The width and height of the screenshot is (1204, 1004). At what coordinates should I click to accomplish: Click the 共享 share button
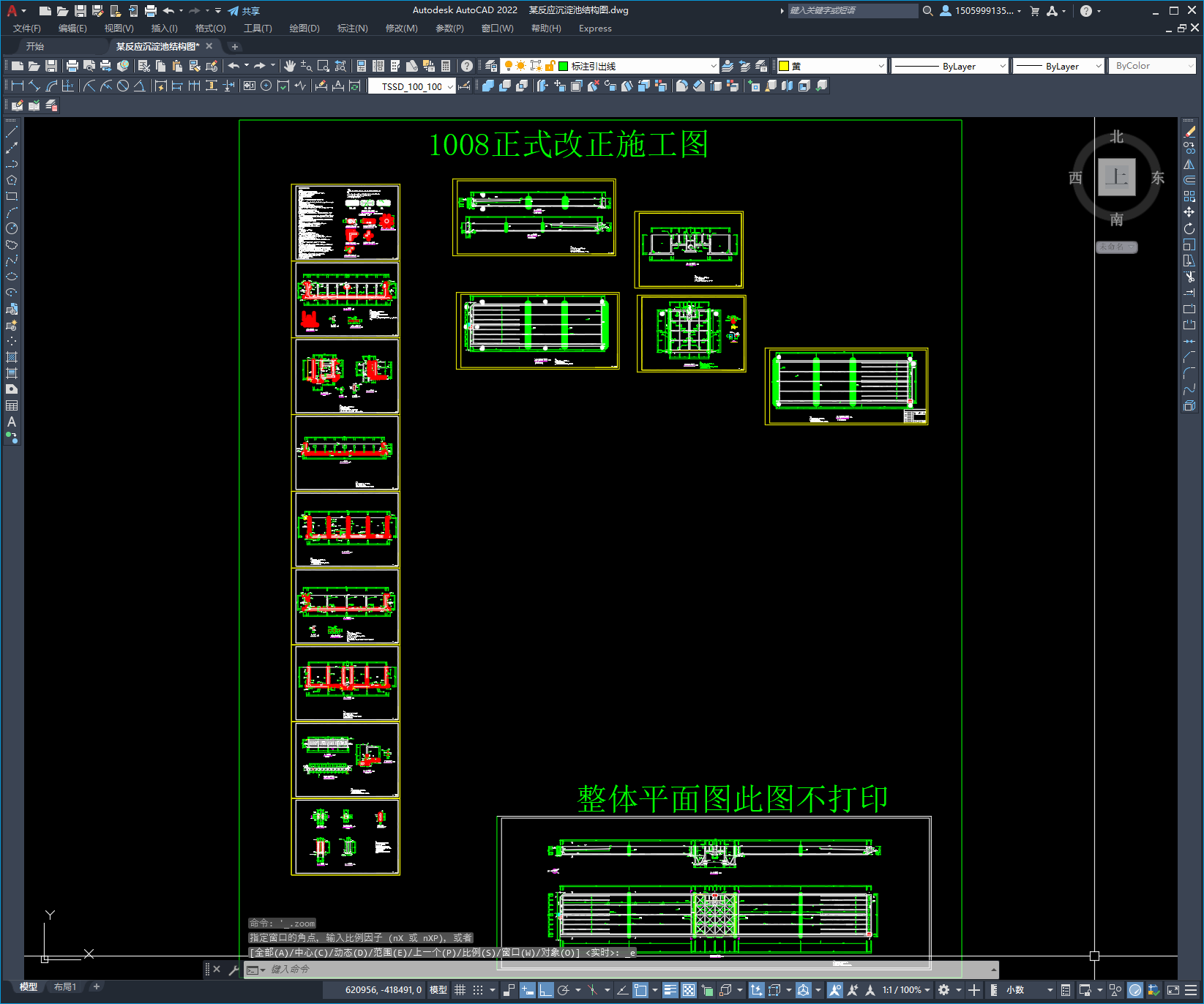[244, 11]
